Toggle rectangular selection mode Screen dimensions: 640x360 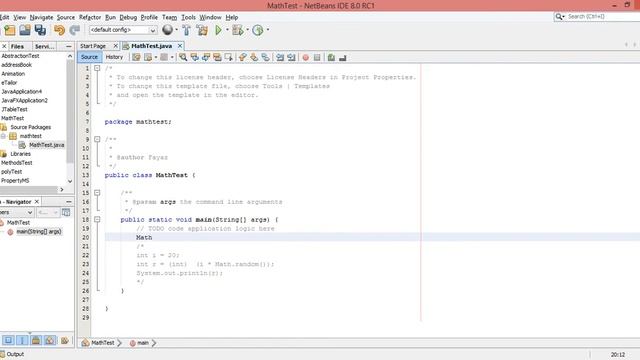pos(228,57)
